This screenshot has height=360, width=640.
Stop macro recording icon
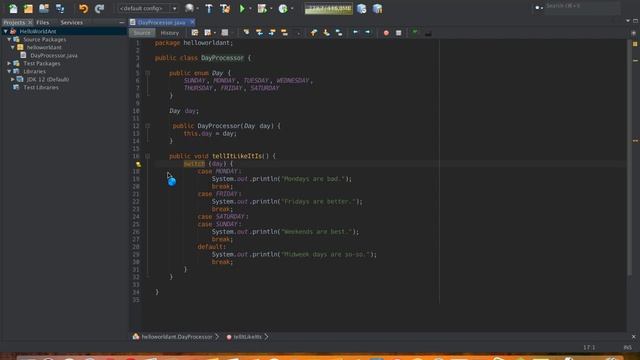pos(398,33)
